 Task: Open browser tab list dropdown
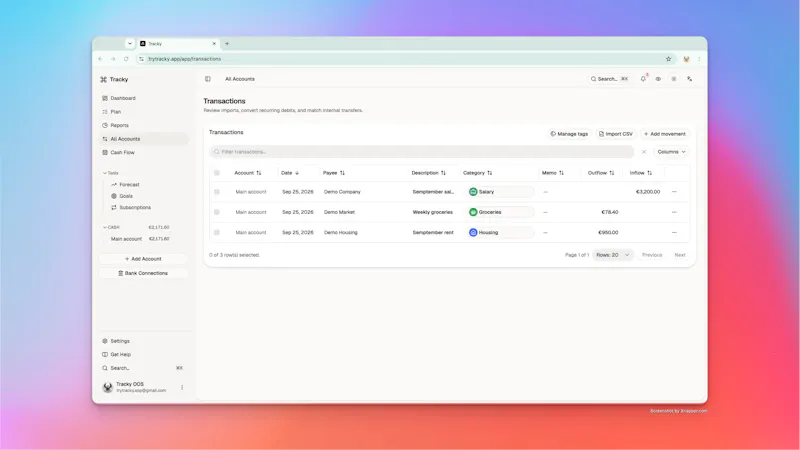pyautogui.click(x=130, y=44)
